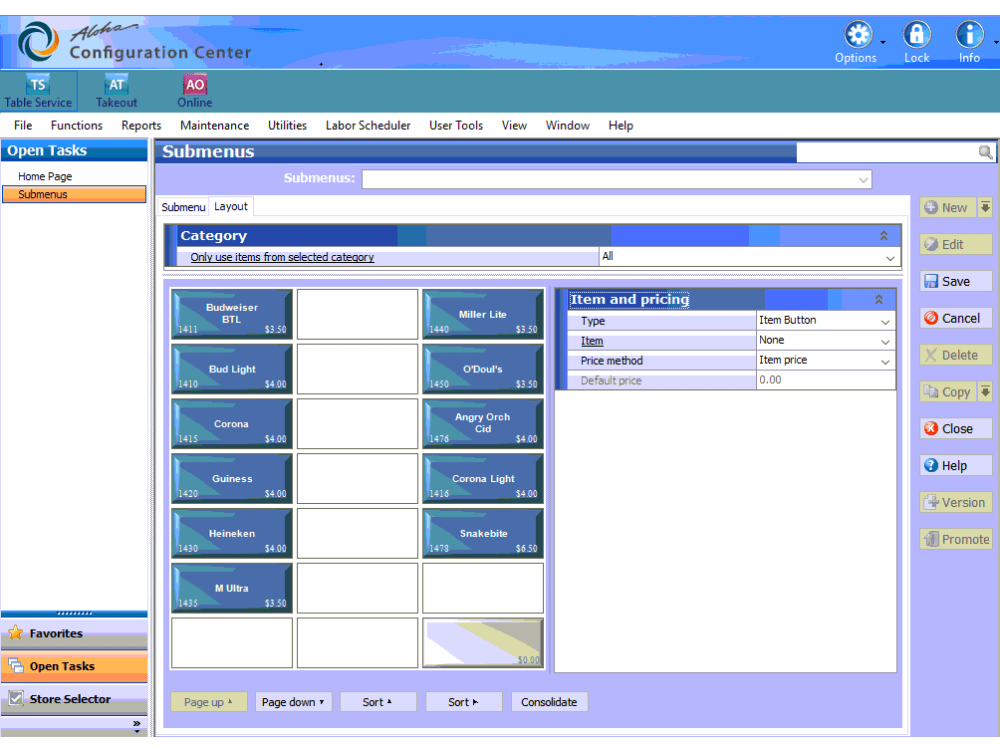Open the Store Selector panel
This screenshot has height=750, width=1000.
point(74,699)
